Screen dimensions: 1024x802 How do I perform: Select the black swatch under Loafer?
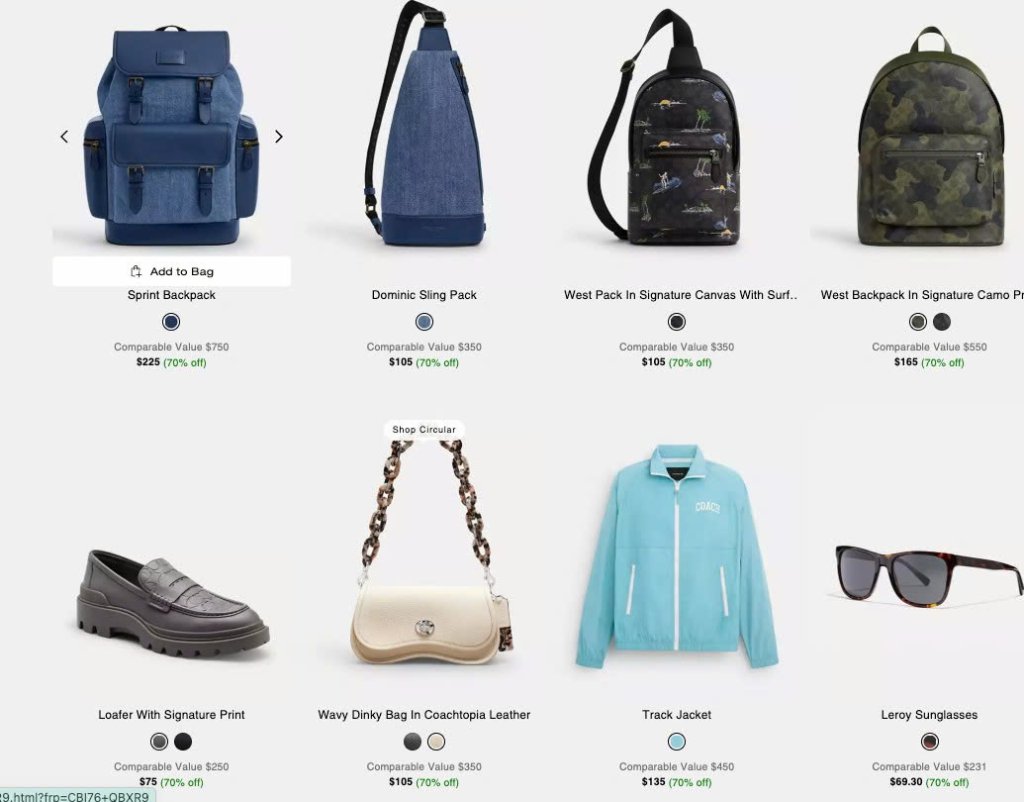183,742
